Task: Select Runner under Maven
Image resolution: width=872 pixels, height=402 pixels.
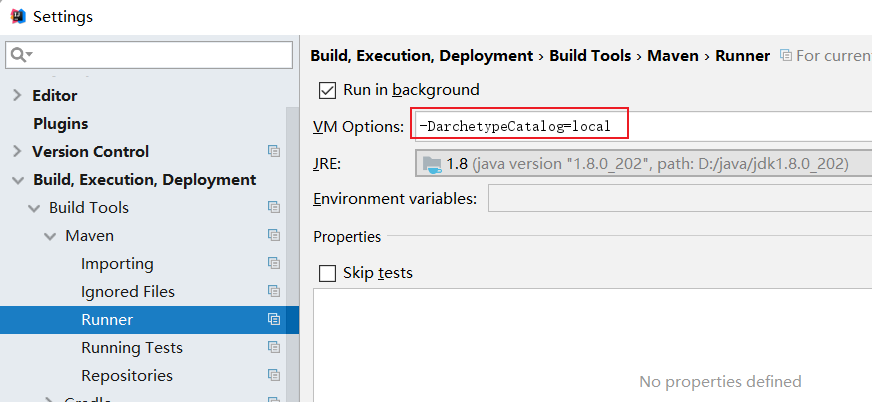Action: 107,320
